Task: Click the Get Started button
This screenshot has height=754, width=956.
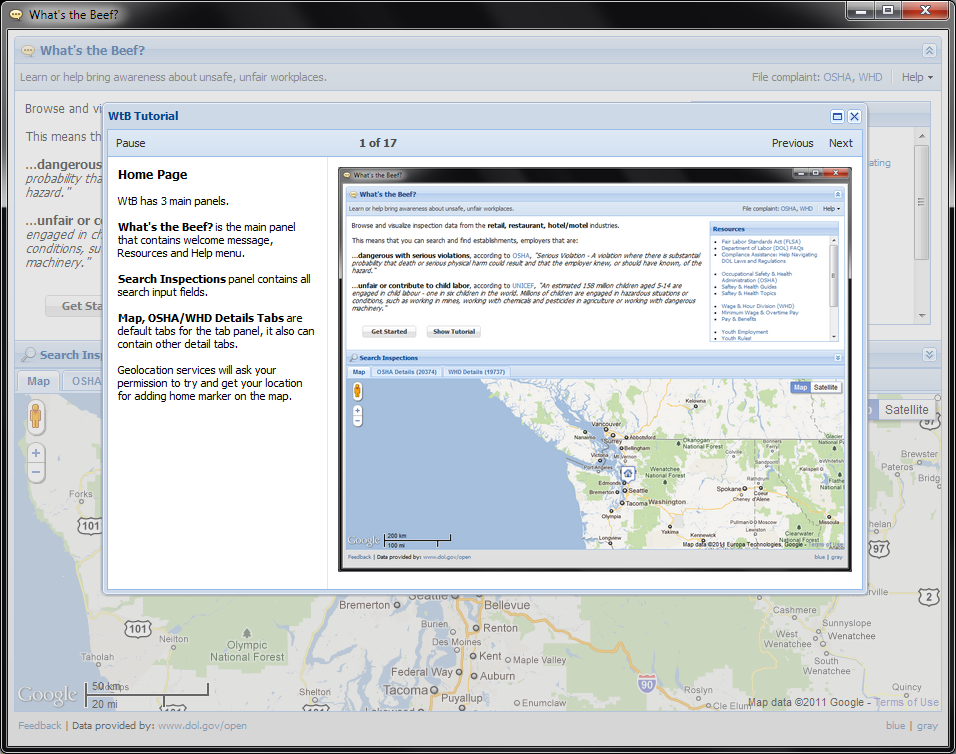Action: 75,306
